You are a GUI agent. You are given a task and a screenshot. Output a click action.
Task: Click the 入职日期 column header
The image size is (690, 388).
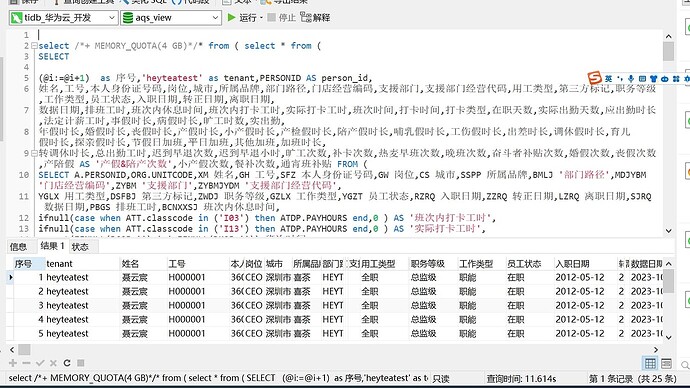[x=586, y=264]
